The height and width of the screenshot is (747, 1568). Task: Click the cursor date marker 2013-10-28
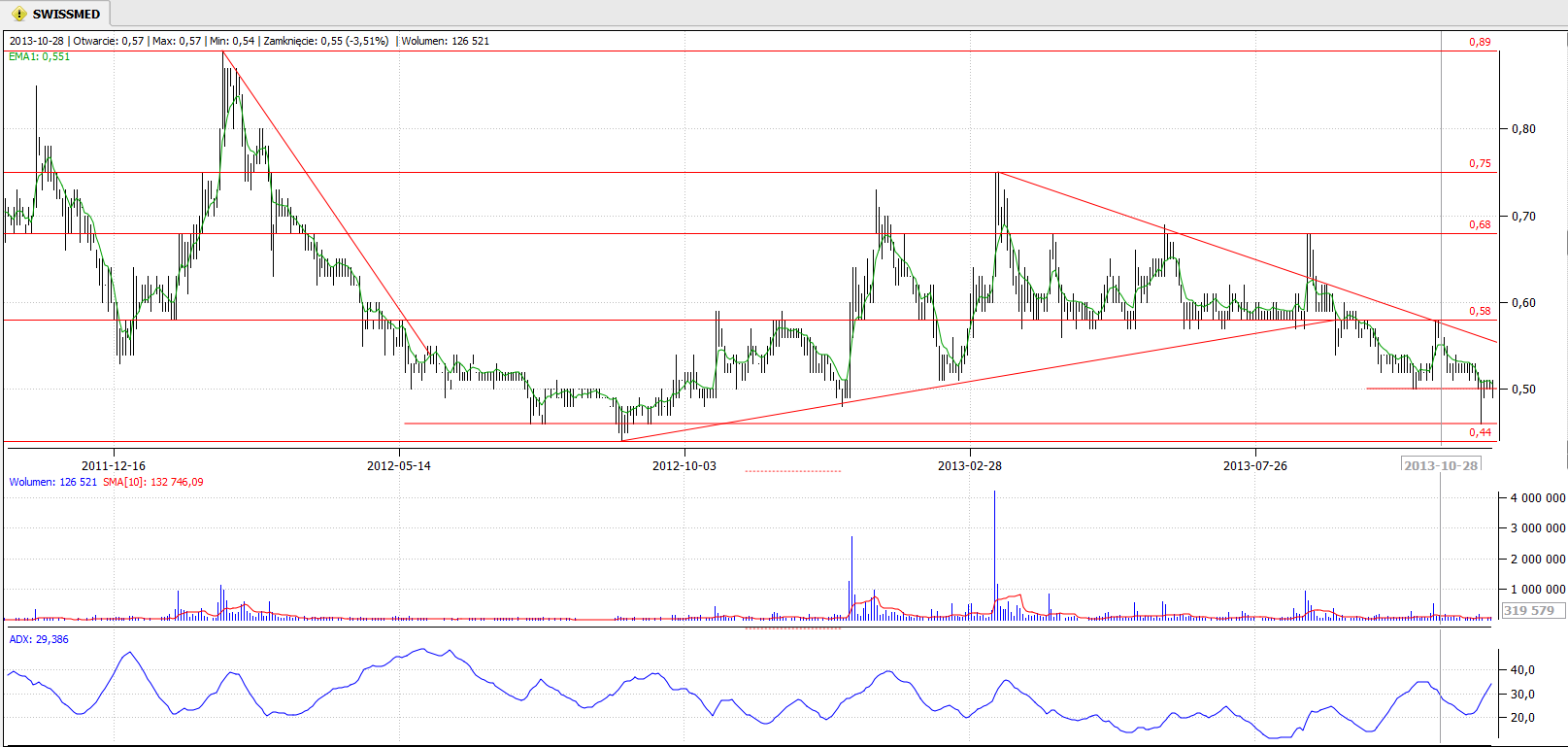[1442, 464]
